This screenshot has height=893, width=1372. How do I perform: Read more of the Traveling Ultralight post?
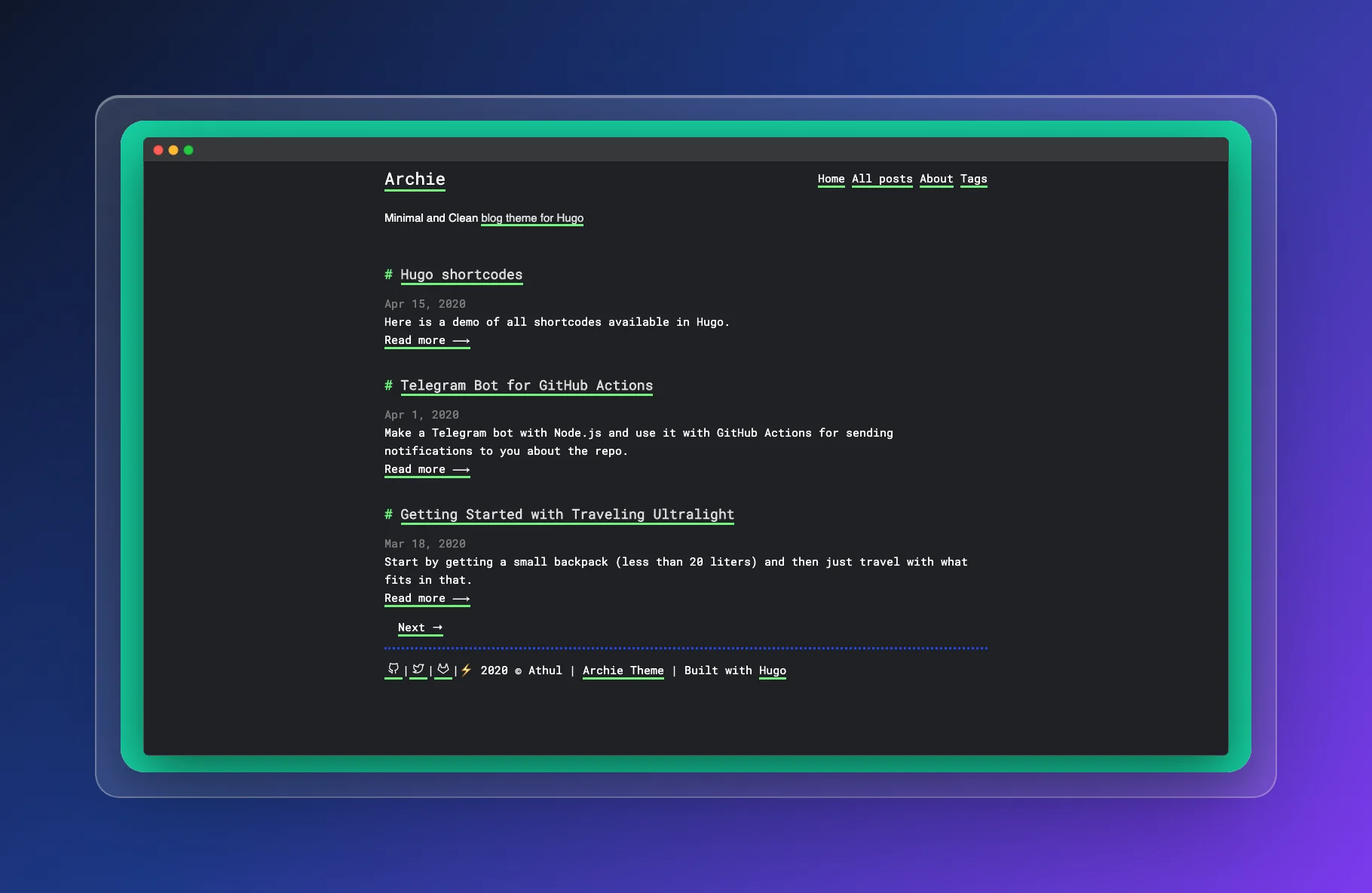click(427, 598)
